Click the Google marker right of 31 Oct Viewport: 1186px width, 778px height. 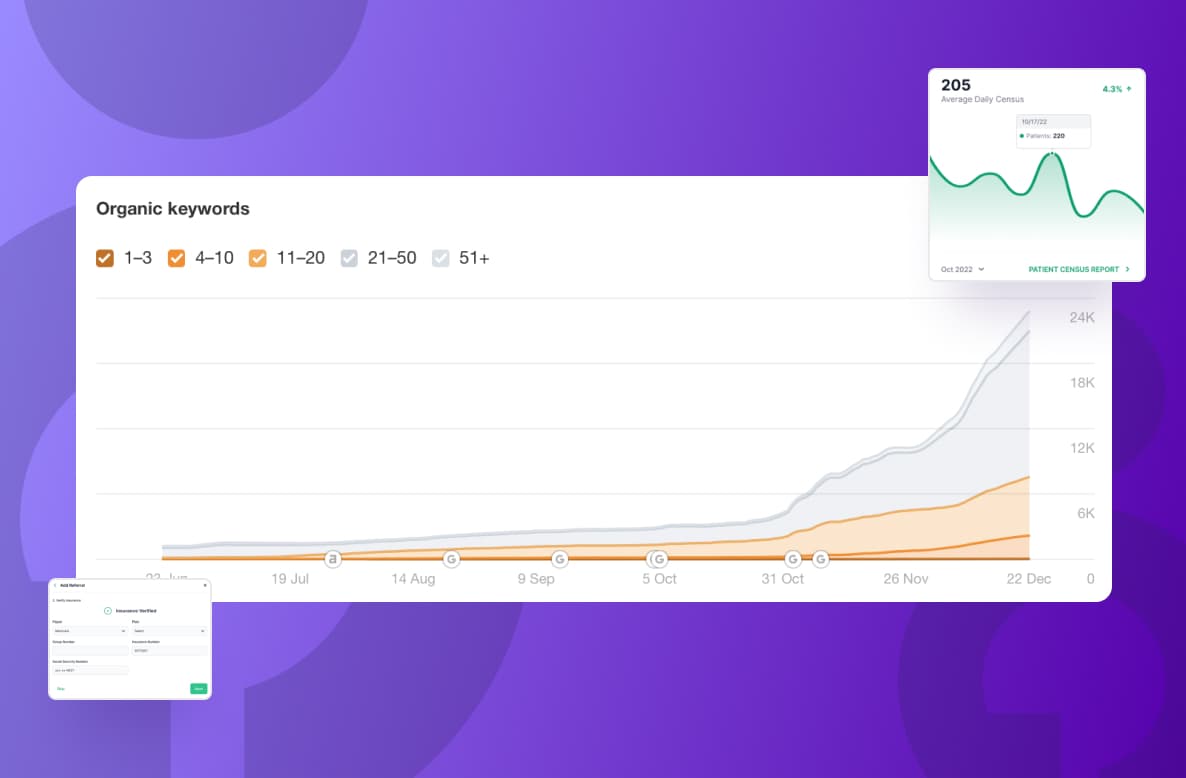[821, 559]
